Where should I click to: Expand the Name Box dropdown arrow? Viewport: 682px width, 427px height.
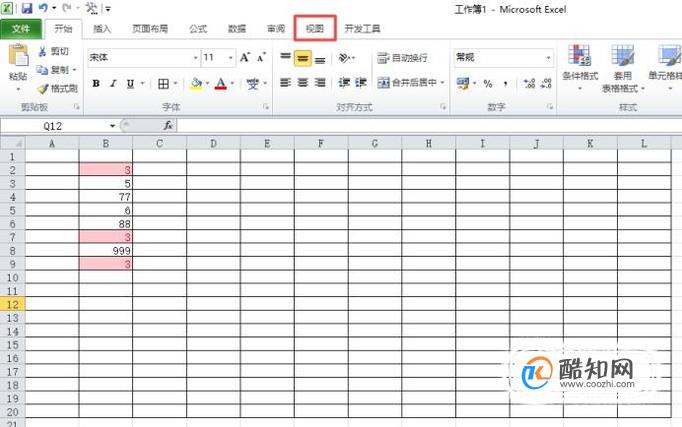coord(112,126)
